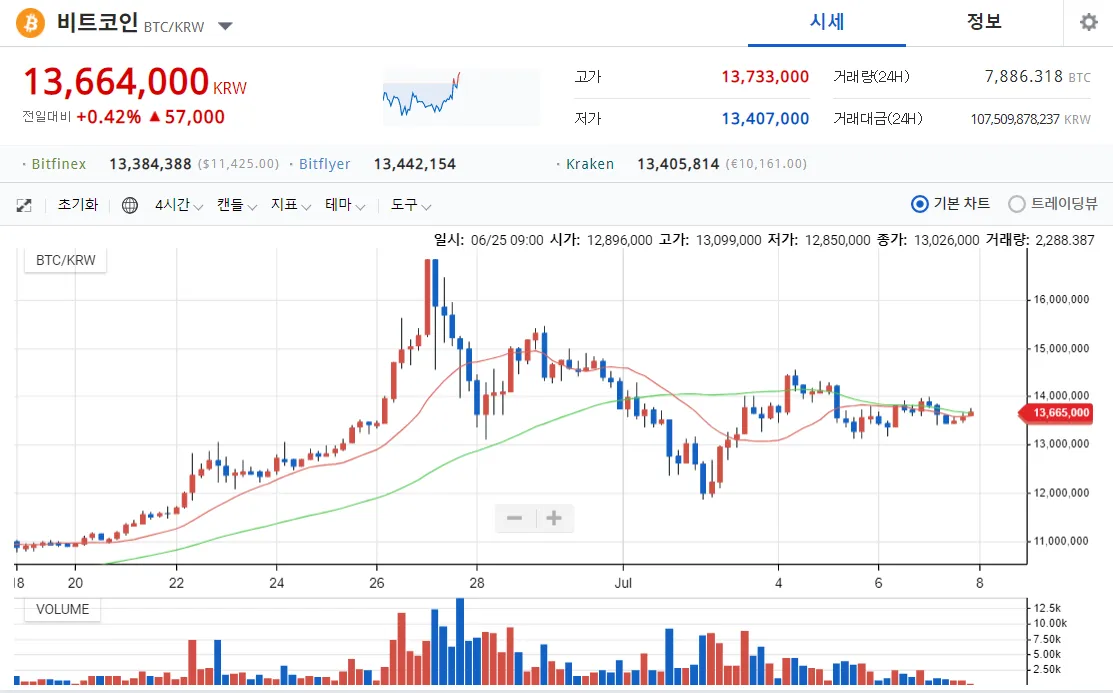The height and width of the screenshot is (693, 1113).
Task: Click the BTC/KRW chart label
Action: pos(63,259)
